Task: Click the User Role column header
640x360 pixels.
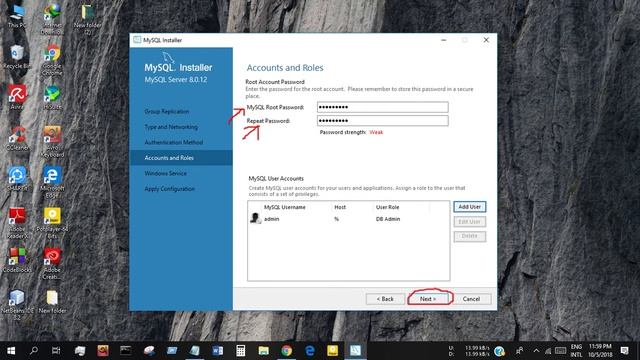Action: [387, 207]
